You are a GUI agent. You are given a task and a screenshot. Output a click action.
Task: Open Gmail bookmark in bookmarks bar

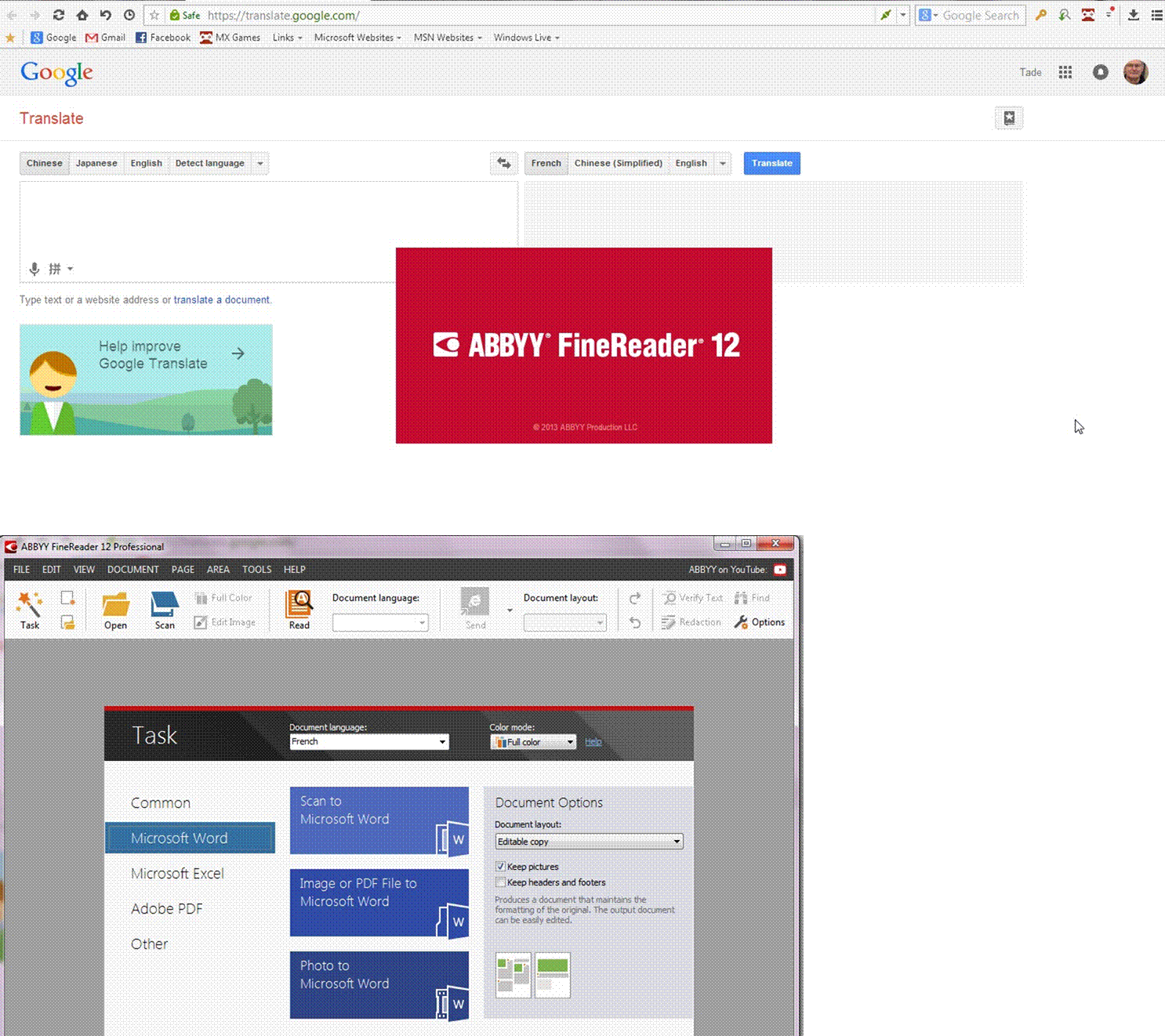105,38
